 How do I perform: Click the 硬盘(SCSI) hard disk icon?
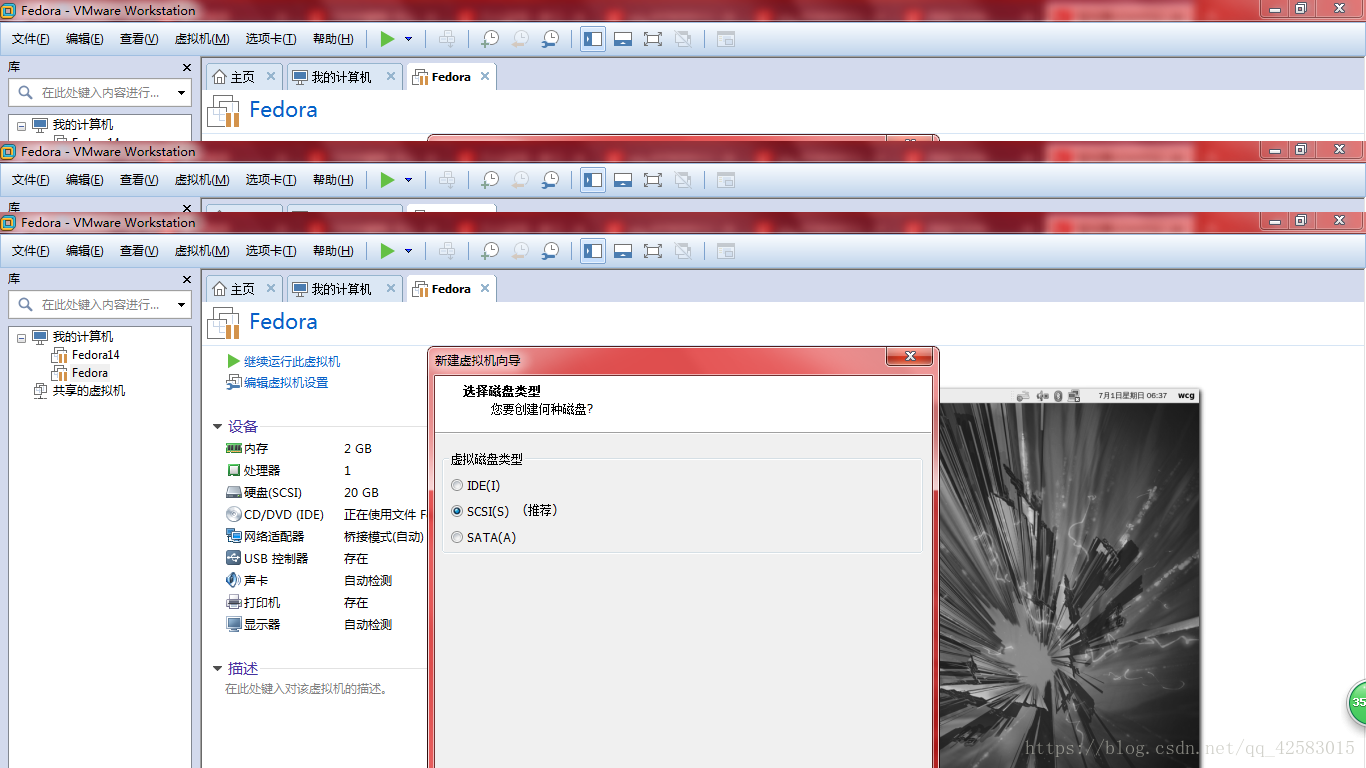(234, 493)
